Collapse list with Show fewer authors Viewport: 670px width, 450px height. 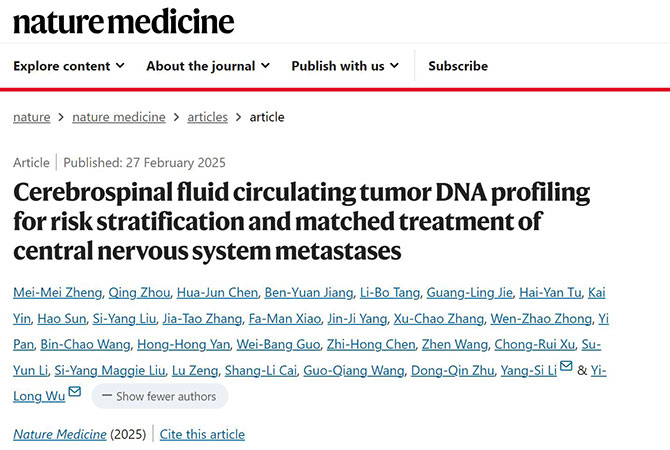coord(159,396)
